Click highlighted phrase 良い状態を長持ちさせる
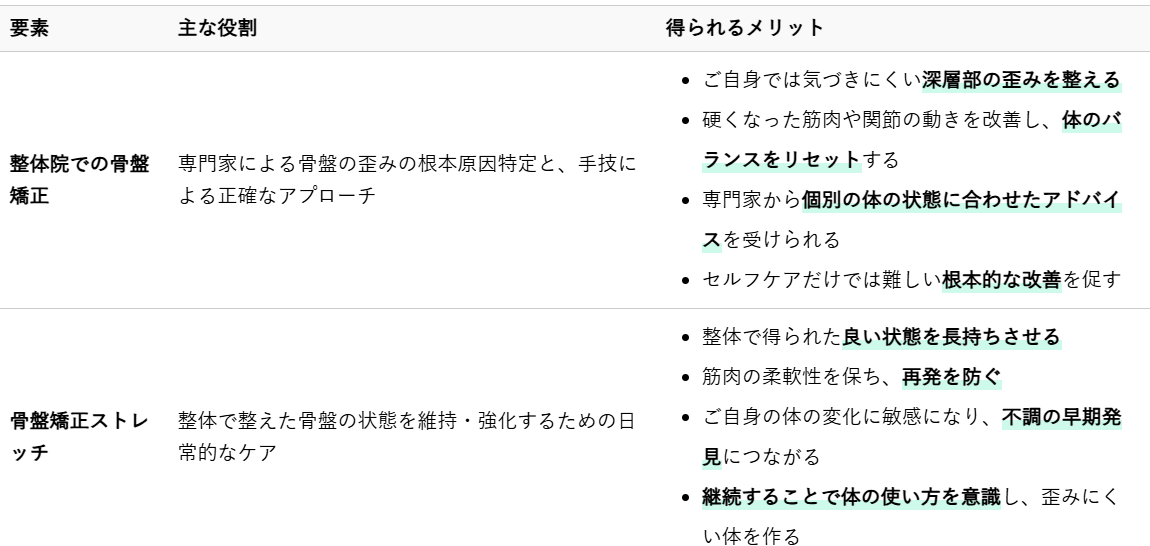 [x=951, y=337]
